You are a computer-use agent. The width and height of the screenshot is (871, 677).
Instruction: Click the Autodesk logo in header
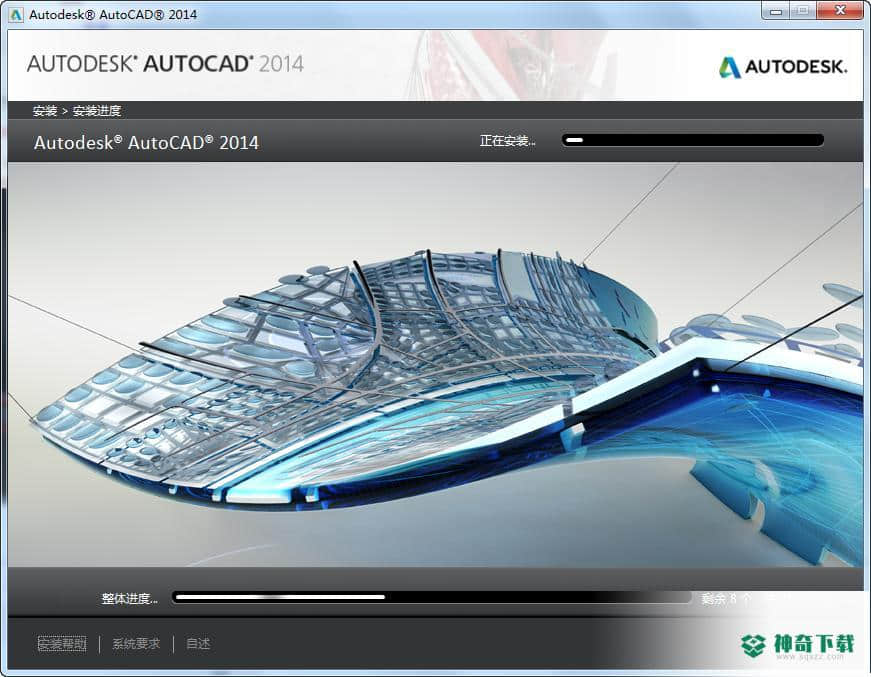pos(783,67)
